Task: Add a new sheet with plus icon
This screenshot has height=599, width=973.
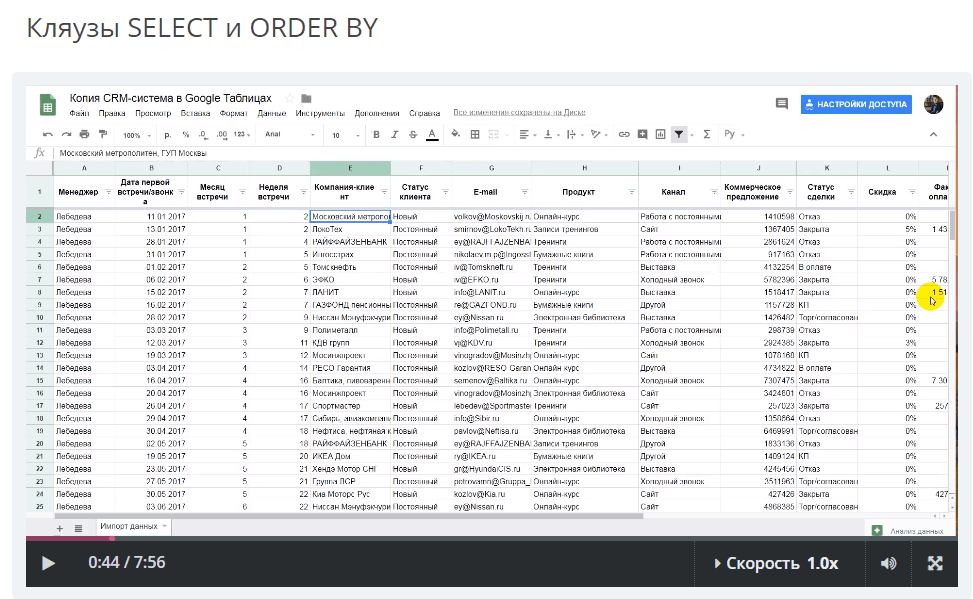Action: point(60,529)
